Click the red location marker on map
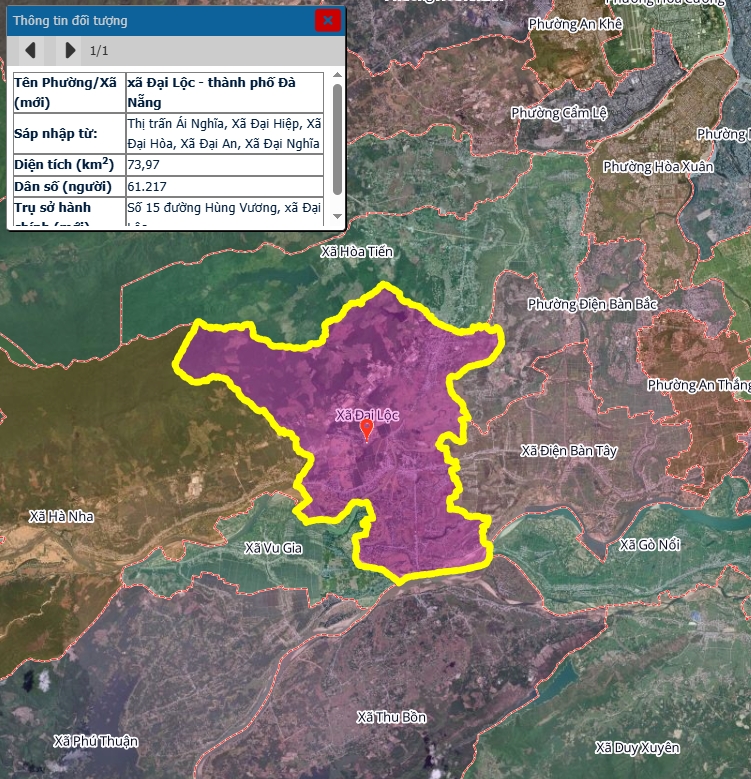This screenshot has height=779, width=751. pos(367,430)
